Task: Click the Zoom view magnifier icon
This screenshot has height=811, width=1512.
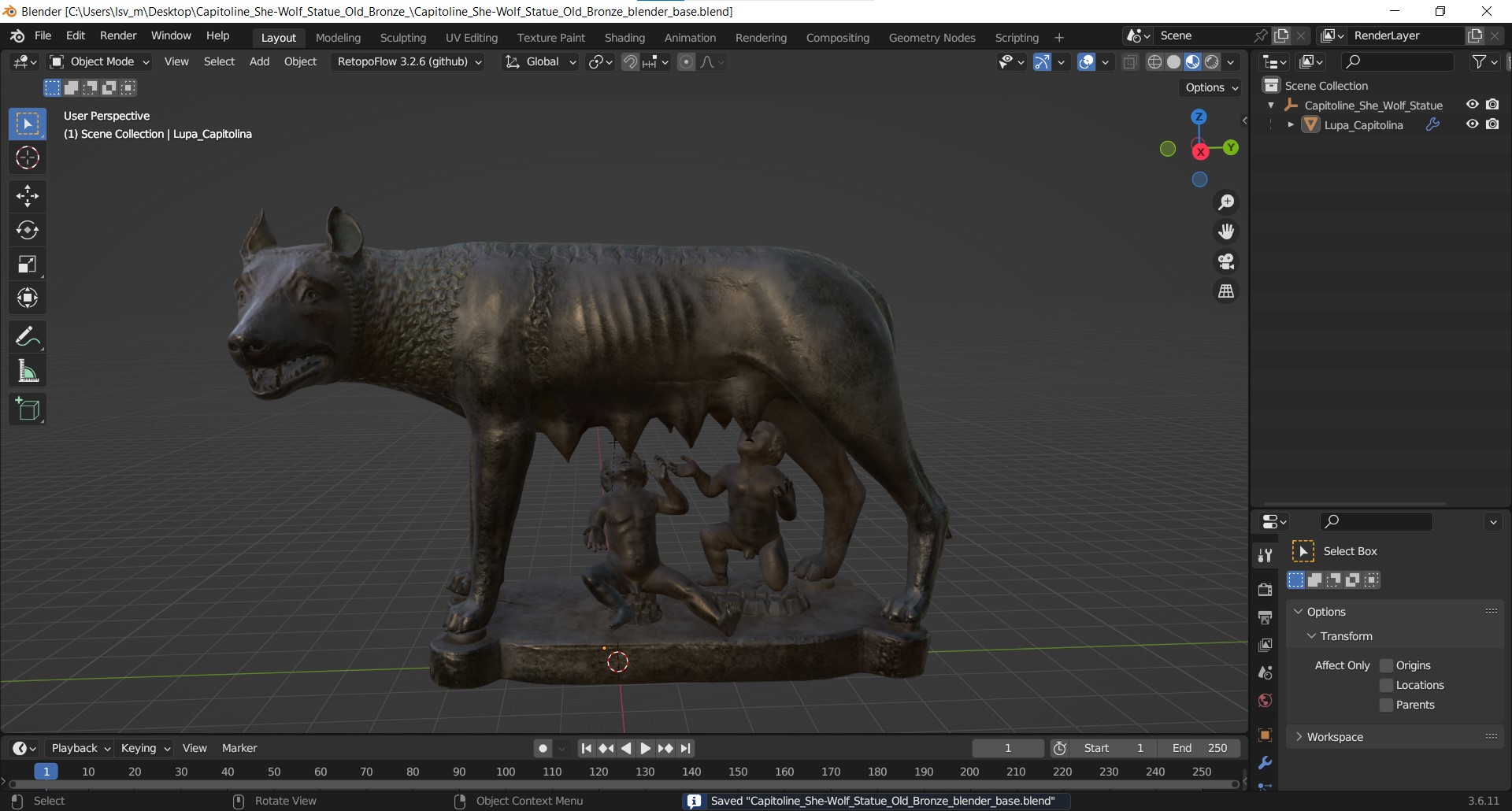Action: [1226, 202]
